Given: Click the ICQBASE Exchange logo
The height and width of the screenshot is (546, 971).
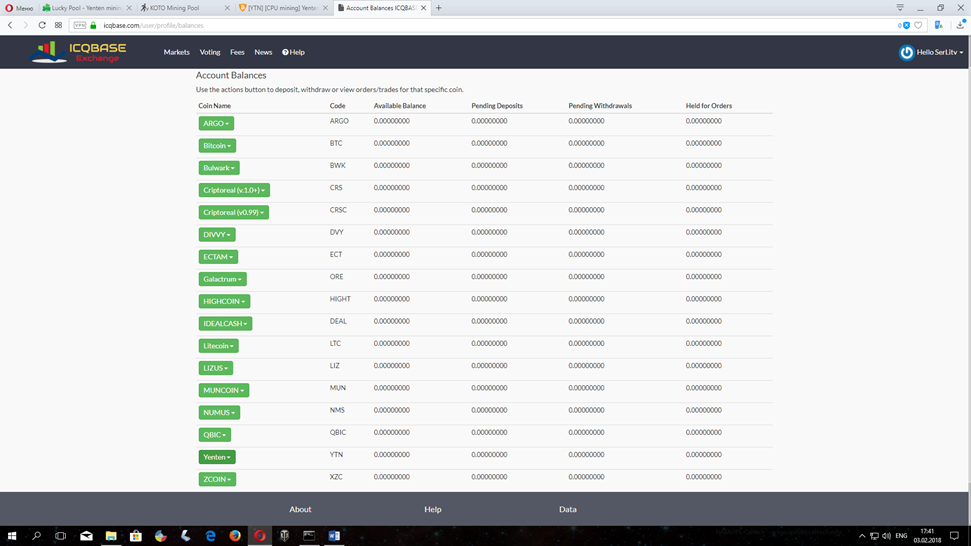Looking at the screenshot, I should (79, 52).
